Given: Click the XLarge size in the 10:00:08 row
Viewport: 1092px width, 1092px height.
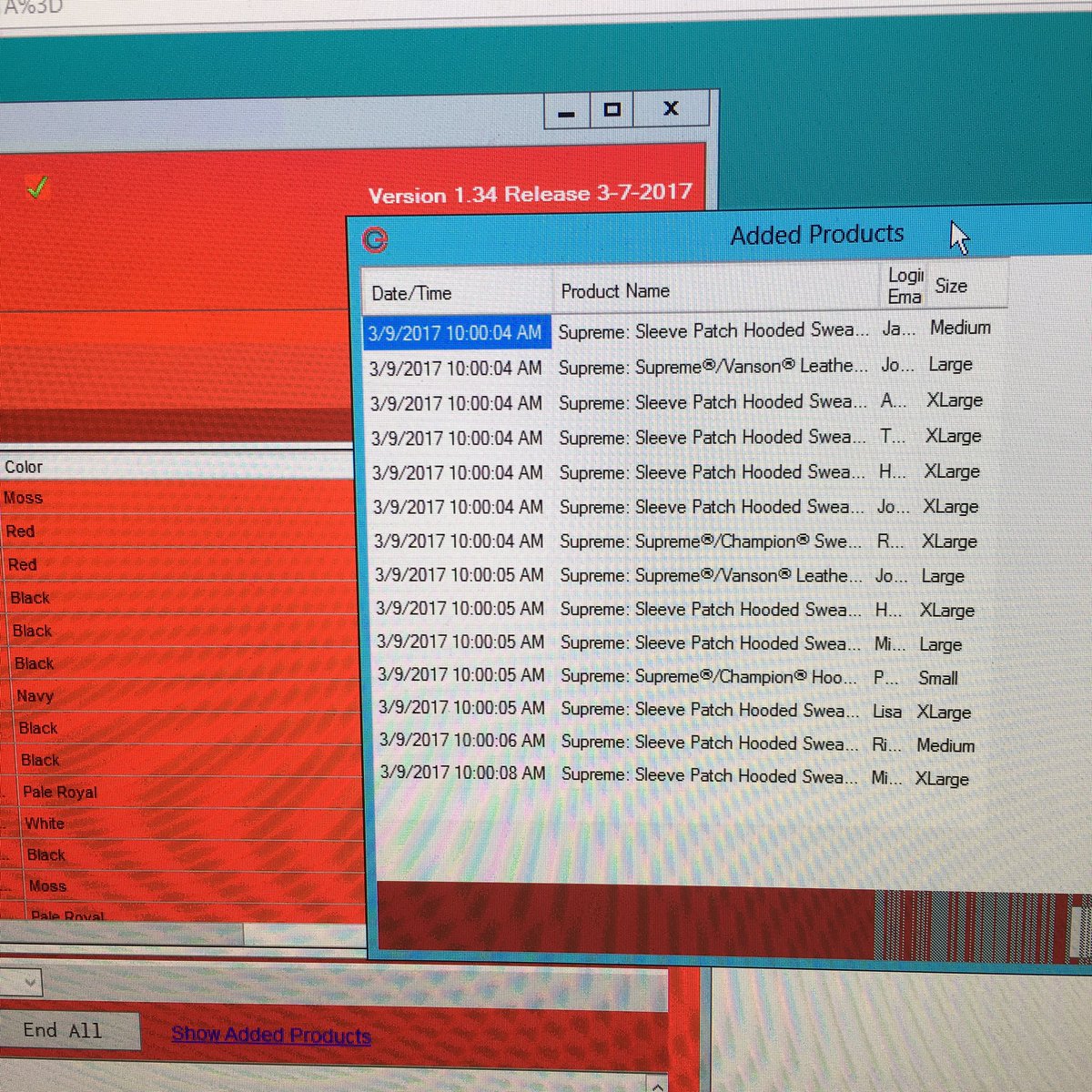Looking at the screenshot, I should point(942,779).
